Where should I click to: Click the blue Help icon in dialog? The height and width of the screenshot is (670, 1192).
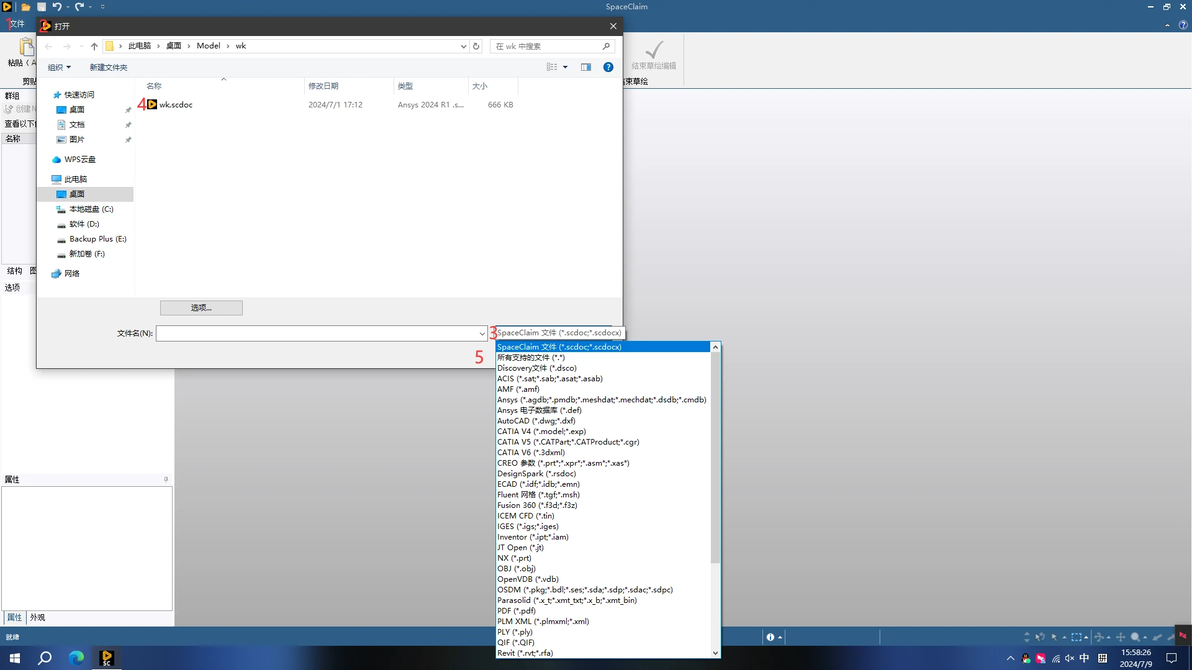coord(608,67)
